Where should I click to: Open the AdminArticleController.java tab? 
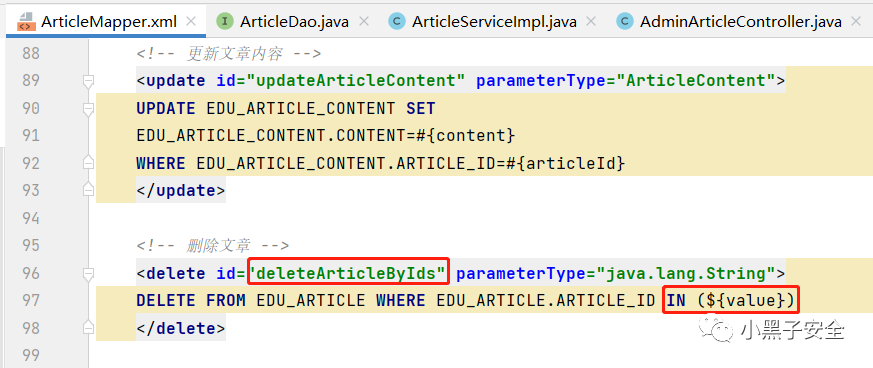coord(740,22)
